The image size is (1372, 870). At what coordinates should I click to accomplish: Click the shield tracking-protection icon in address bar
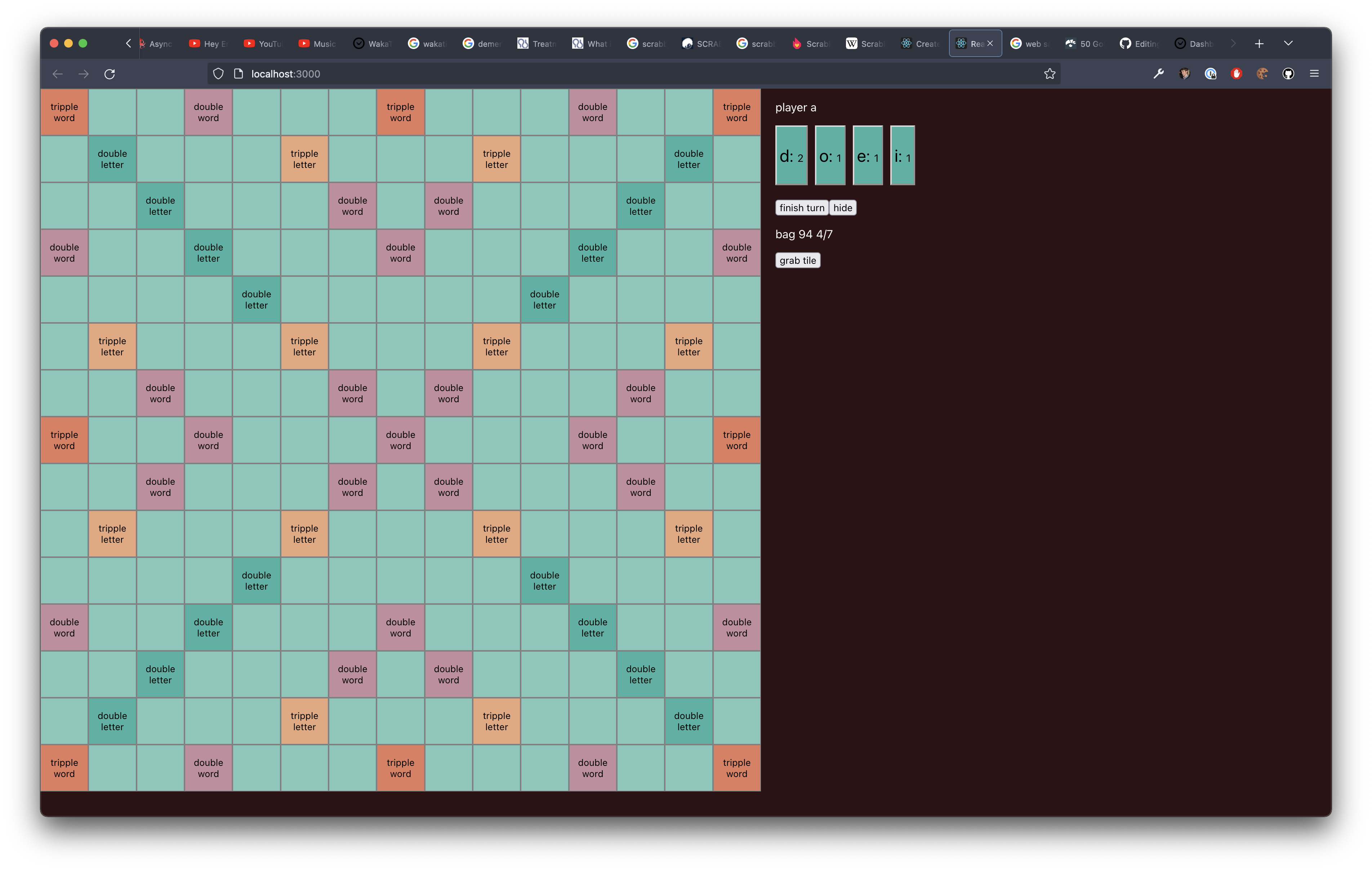click(218, 74)
